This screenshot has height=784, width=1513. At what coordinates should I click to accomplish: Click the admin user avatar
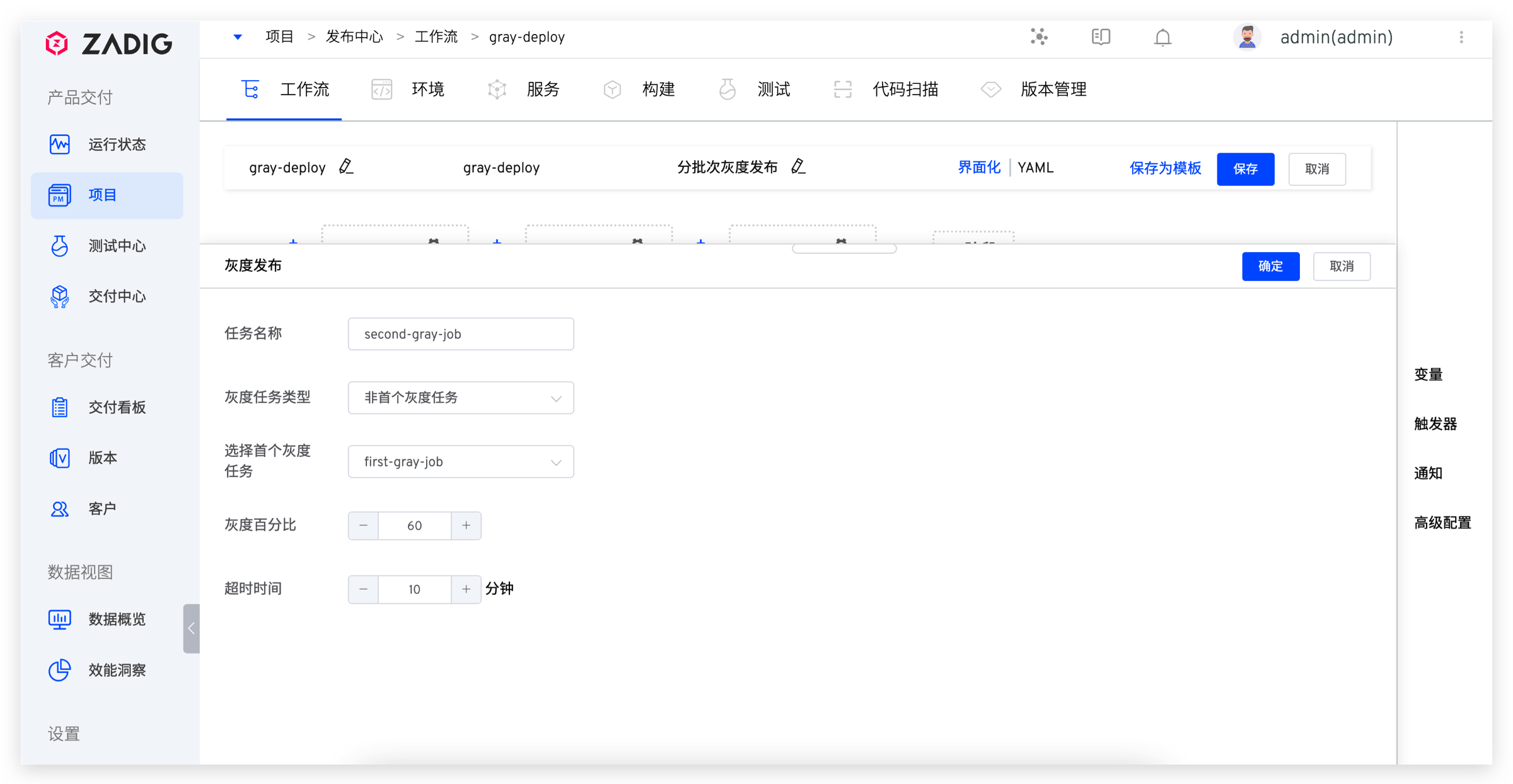coord(1246,37)
